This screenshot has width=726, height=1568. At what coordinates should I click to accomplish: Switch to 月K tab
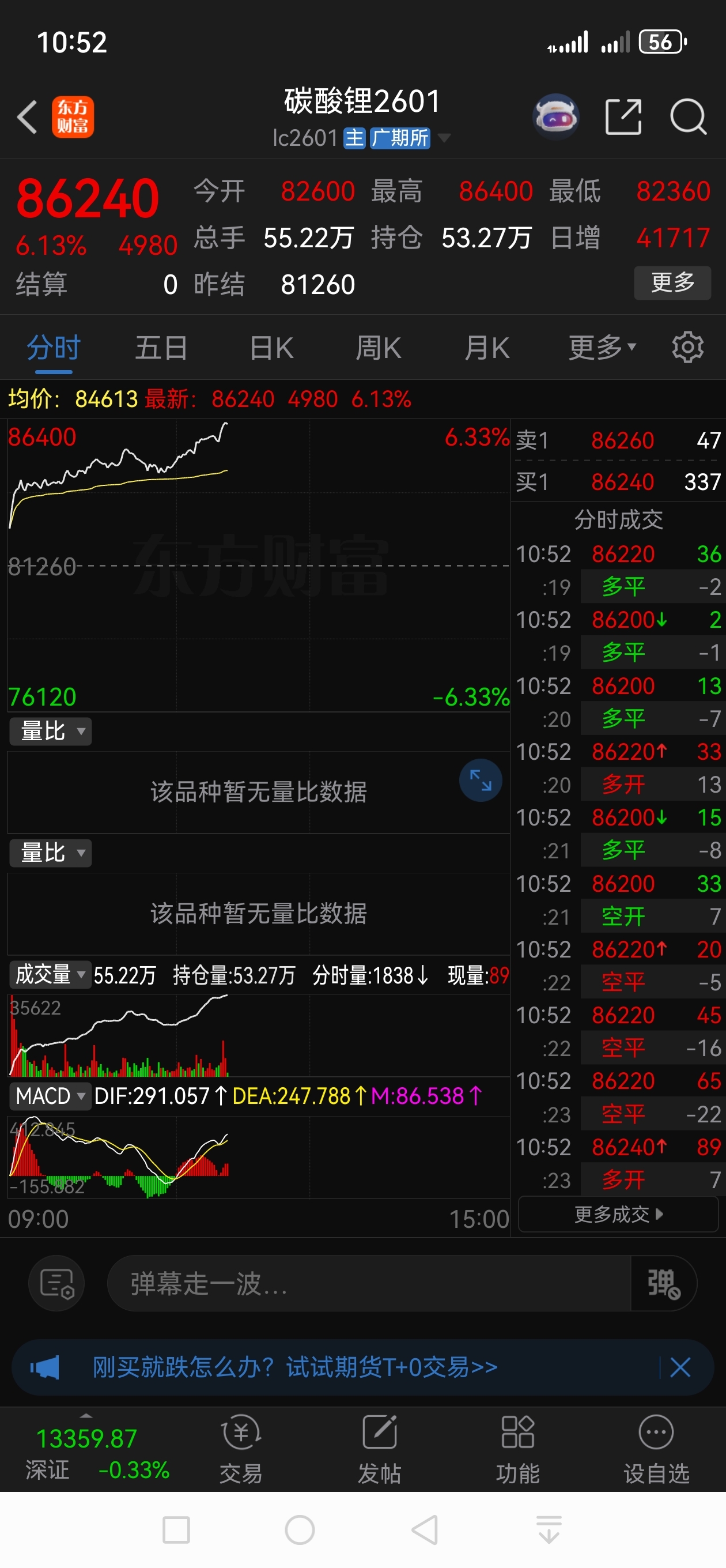pos(487,348)
